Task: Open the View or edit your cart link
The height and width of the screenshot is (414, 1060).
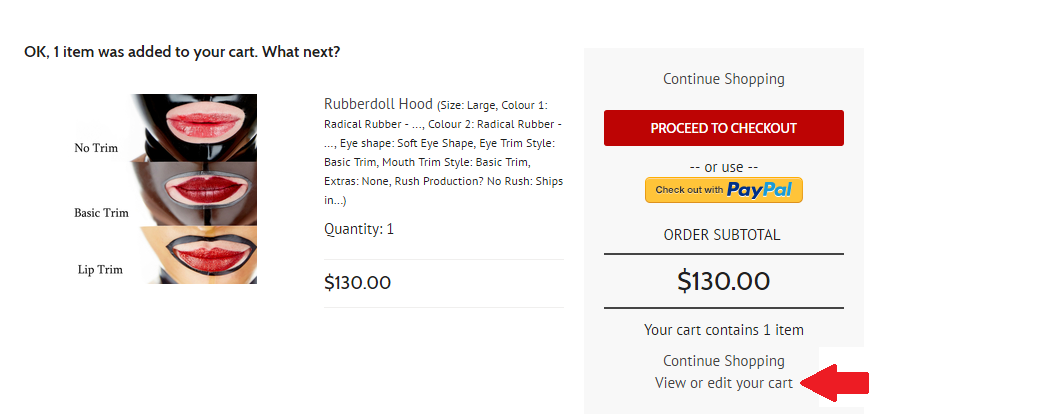Action: tap(723, 383)
